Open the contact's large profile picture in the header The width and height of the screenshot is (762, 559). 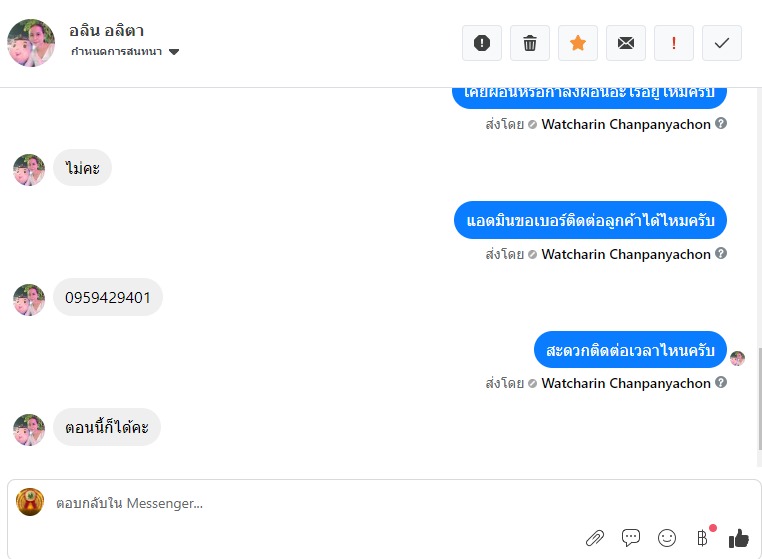tap(31, 43)
